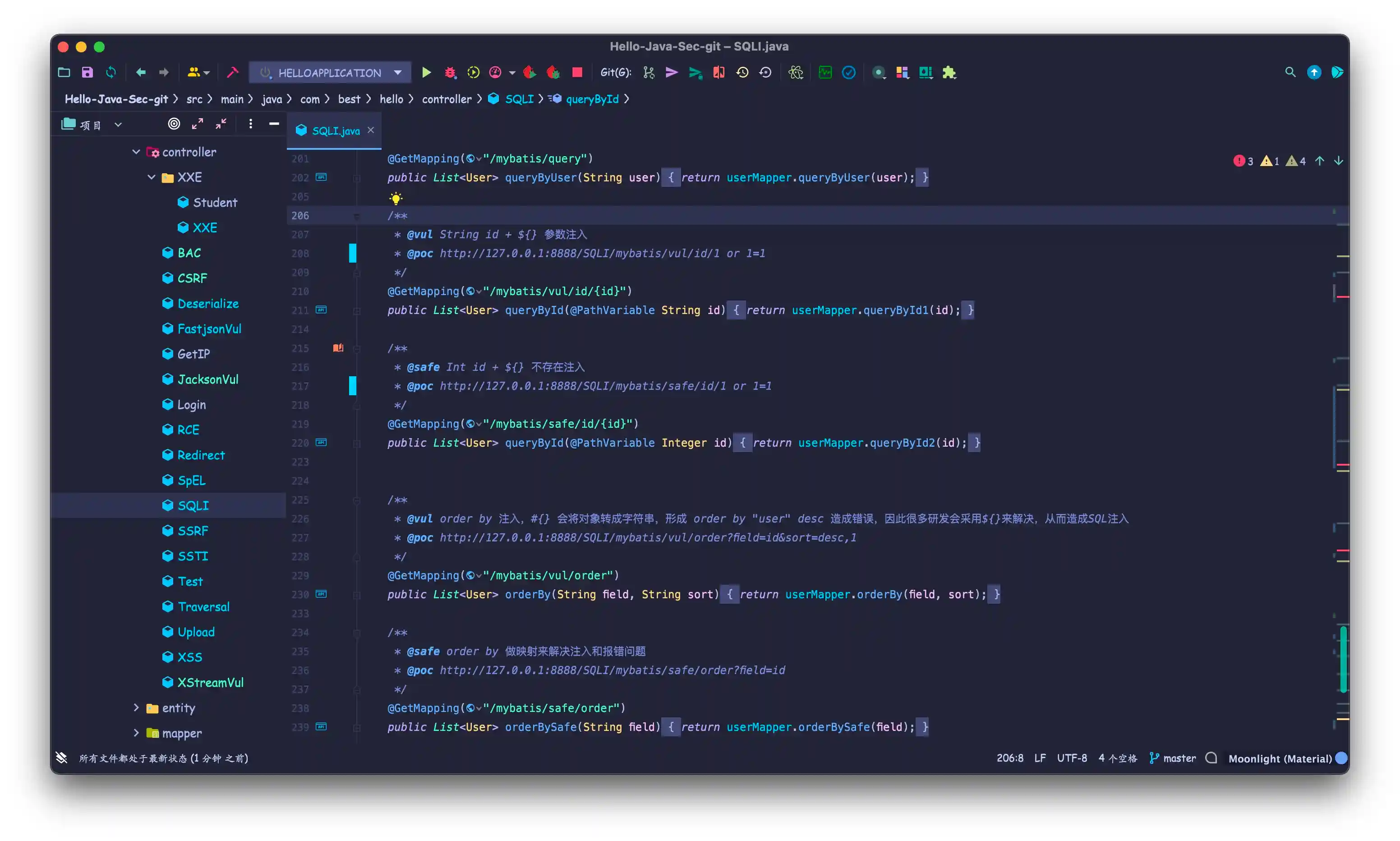
Task: Click the master git branch widget
Action: (x=1172, y=758)
